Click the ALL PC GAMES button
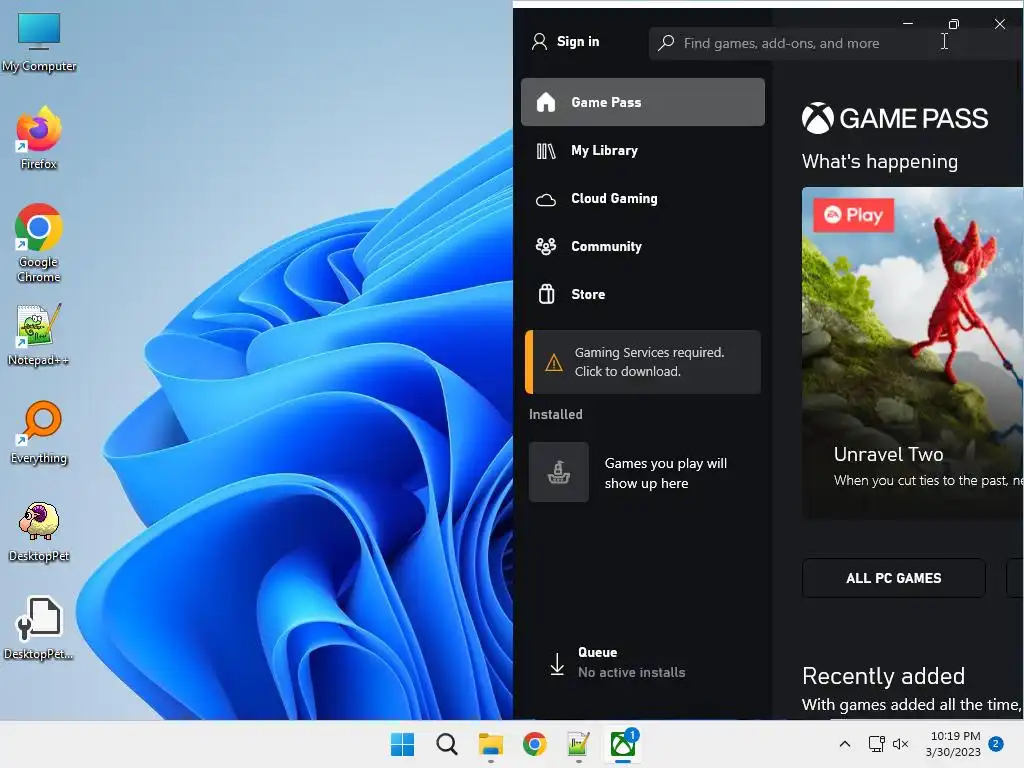Image resolution: width=1024 pixels, height=768 pixels. [x=893, y=578]
